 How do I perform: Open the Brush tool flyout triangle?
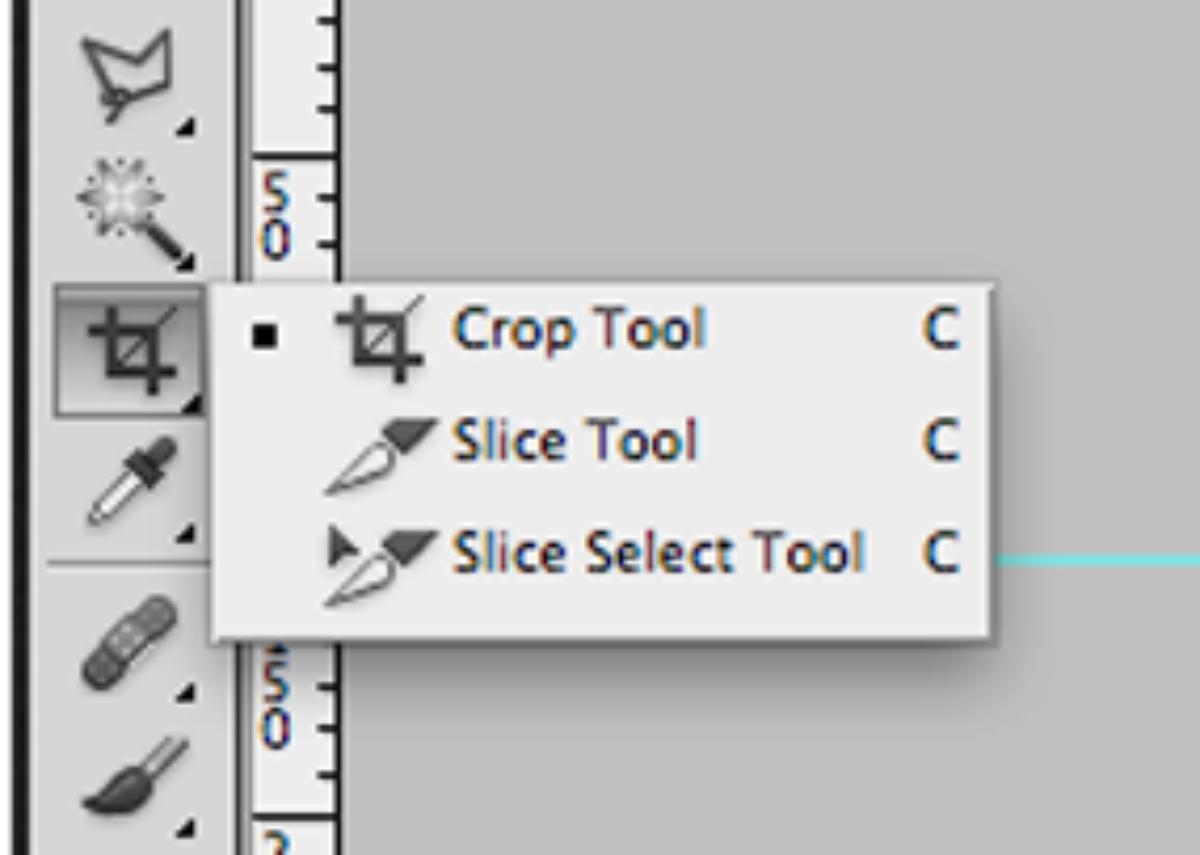point(187,827)
